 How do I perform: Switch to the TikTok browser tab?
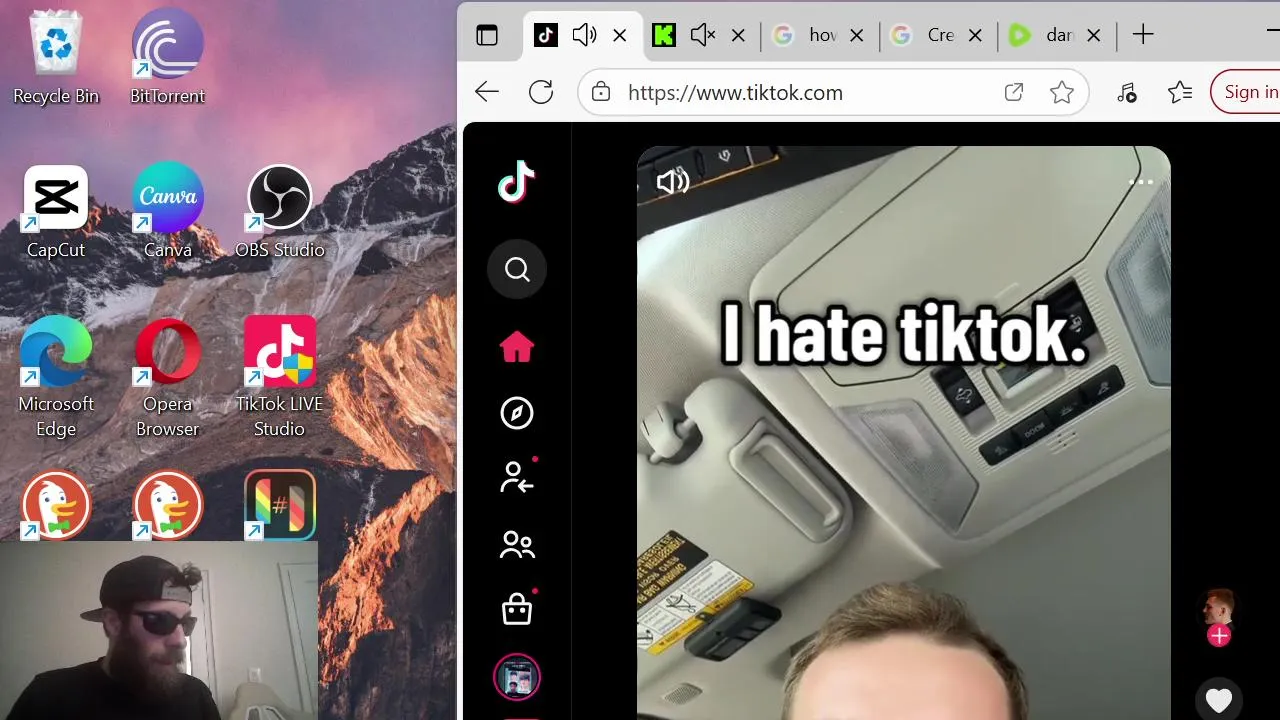click(x=546, y=35)
